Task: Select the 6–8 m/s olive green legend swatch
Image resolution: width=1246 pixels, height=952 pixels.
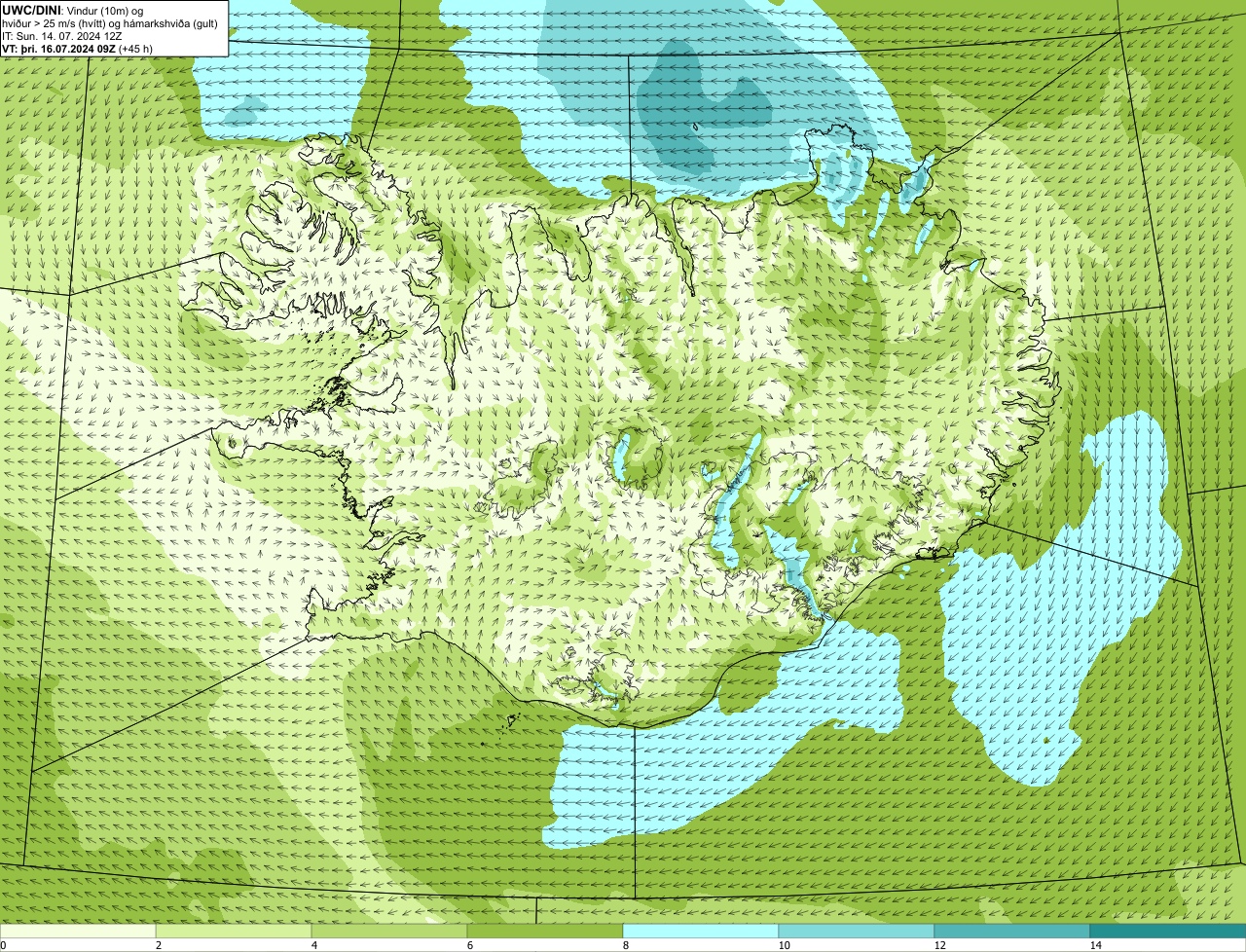Action: click(545, 931)
